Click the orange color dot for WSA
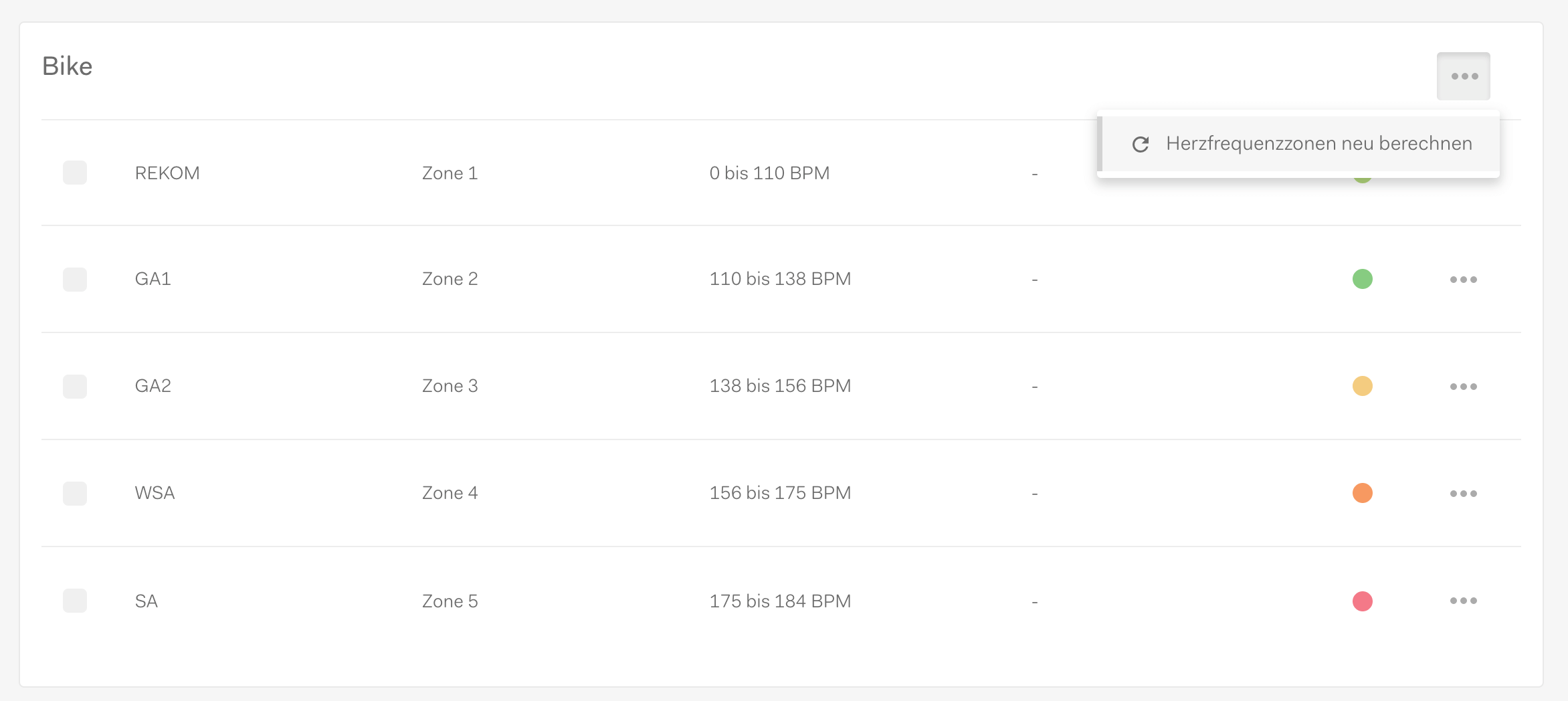This screenshot has height=701, width=1568. click(x=1363, y=493)
